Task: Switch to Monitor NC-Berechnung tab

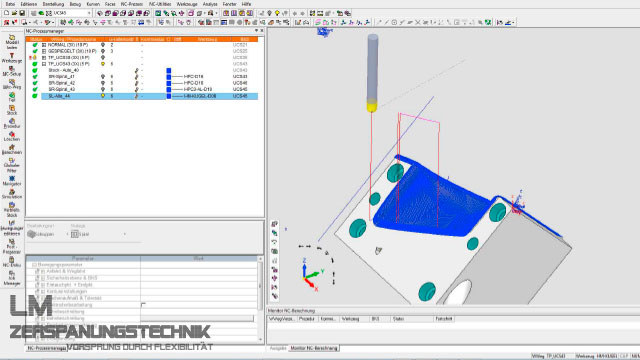Action: [314, 348]
